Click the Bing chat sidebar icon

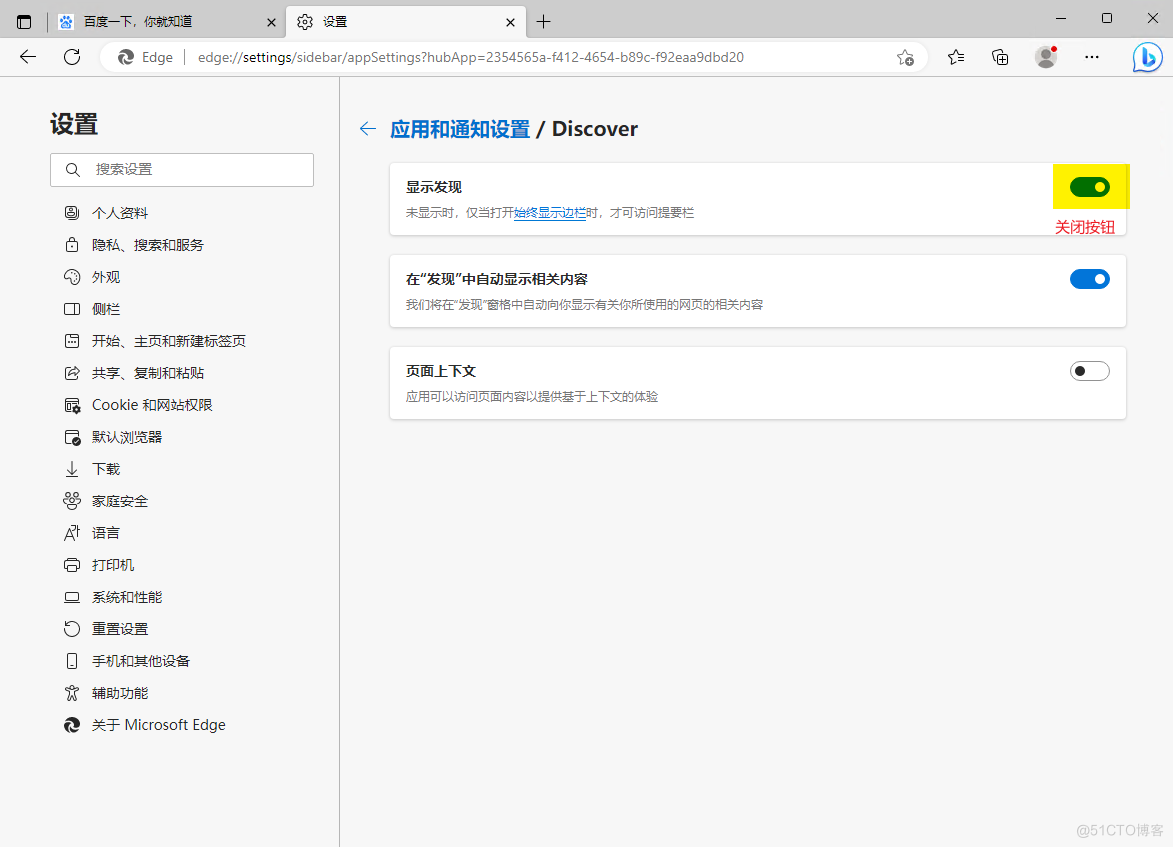pos(1147,58)
